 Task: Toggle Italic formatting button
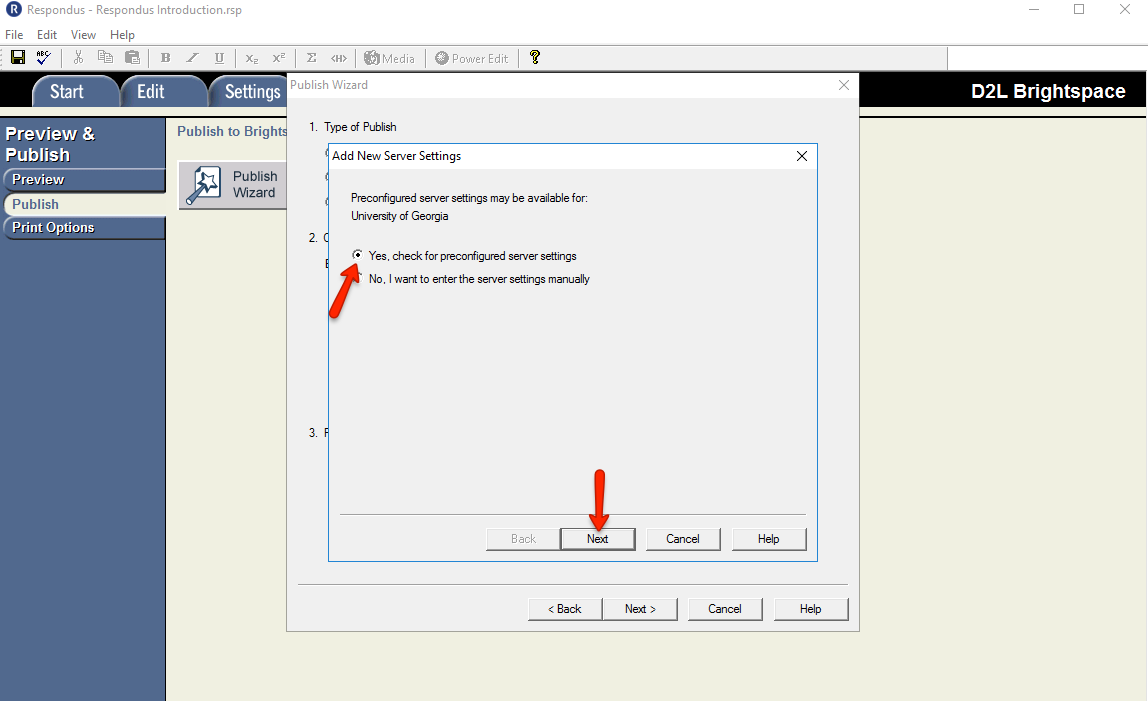tap(192, 58)
